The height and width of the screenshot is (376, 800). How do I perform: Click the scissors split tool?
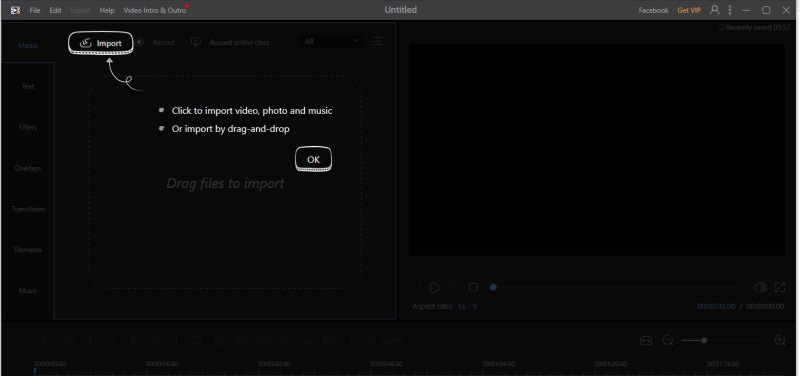click(134, 340)
